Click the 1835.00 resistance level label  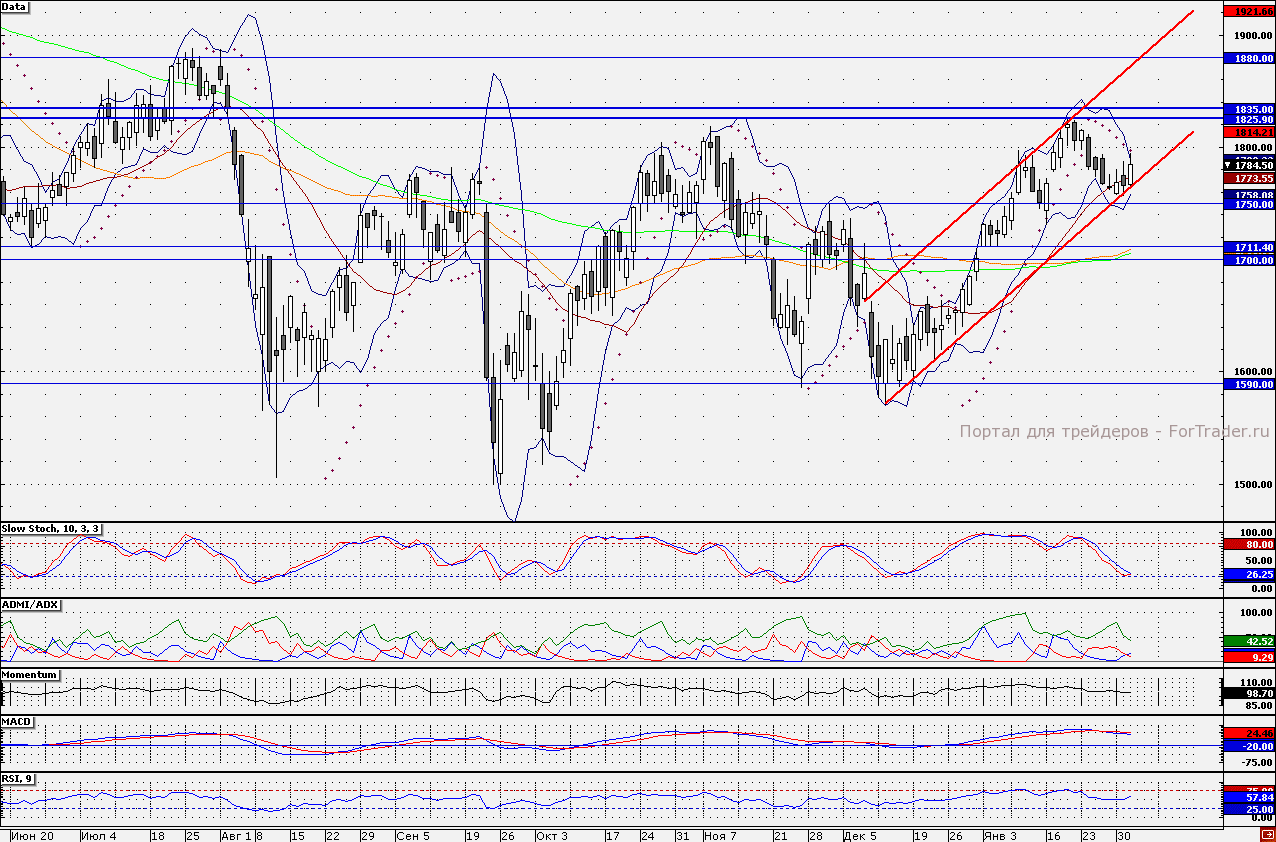1249,108
